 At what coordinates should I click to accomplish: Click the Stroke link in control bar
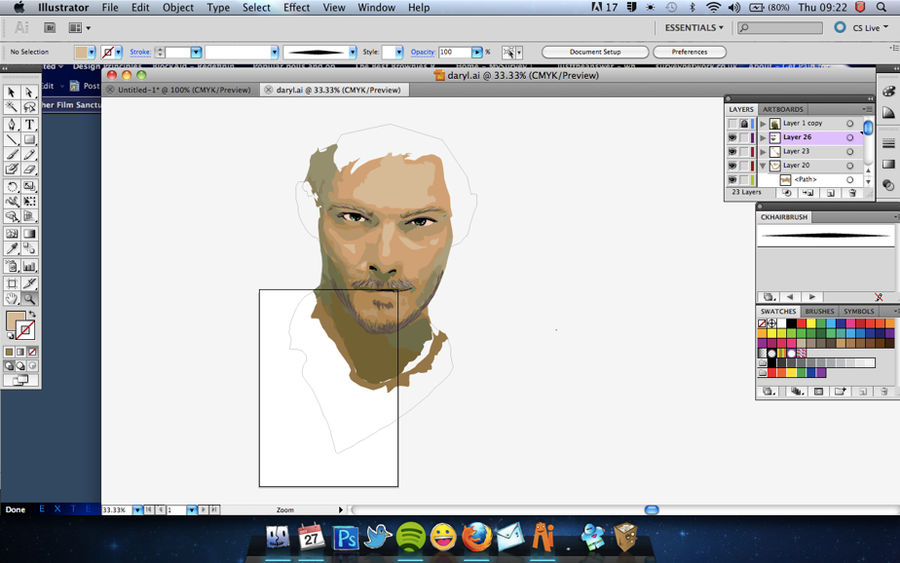click(139, 52)
